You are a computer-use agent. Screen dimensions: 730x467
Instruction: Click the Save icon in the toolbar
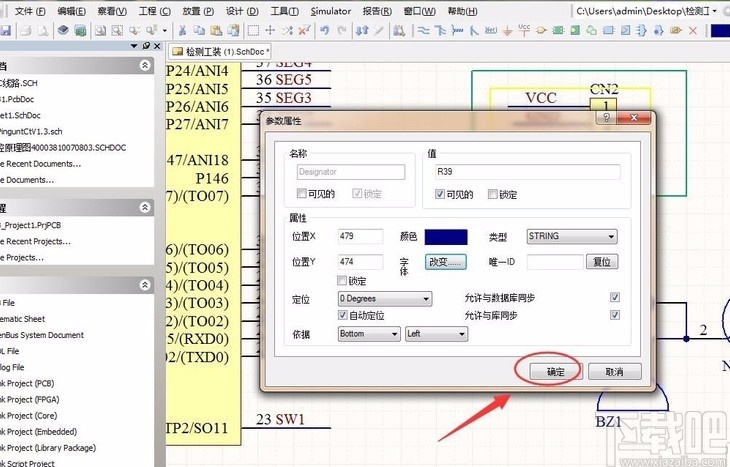5,31
